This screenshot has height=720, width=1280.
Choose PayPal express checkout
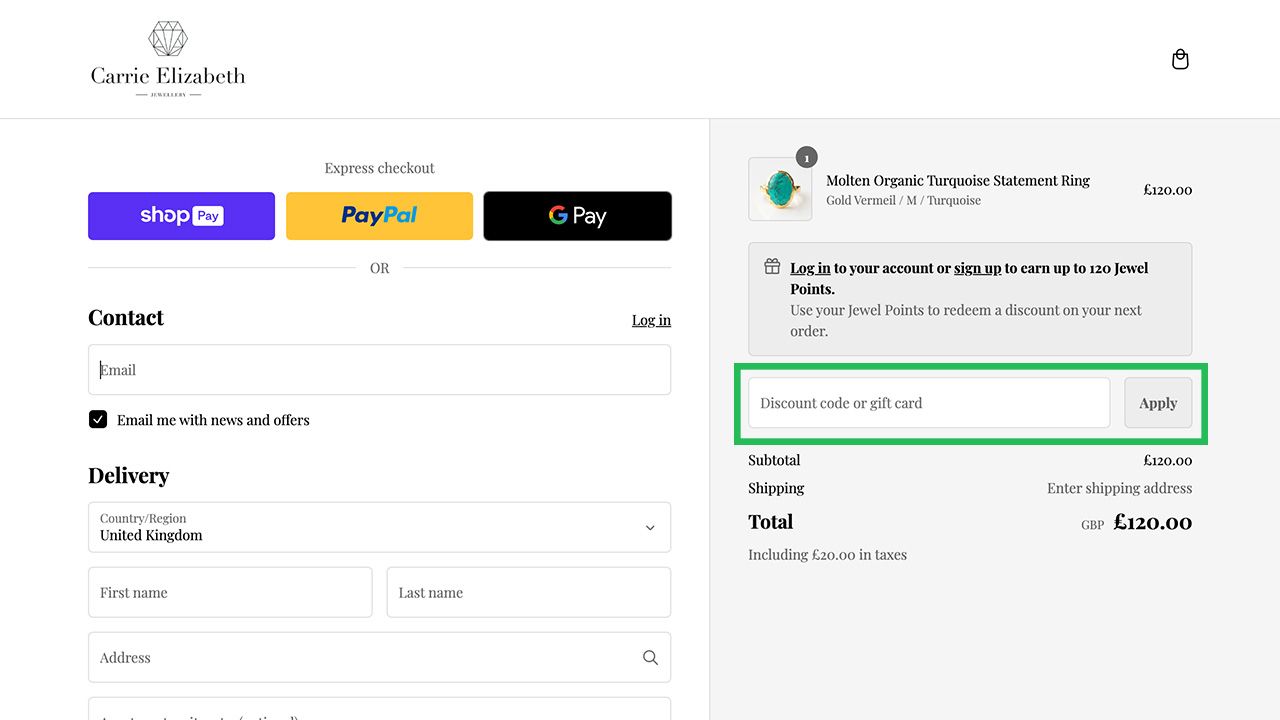click(379, 216)
